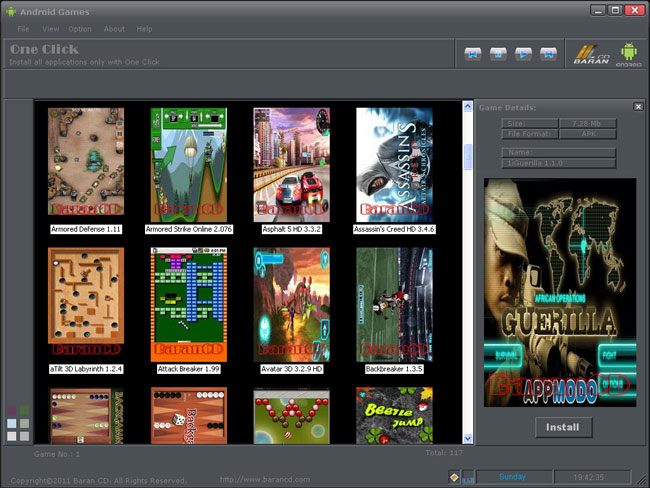Click the 'Total: 117' status text
This screenshot has width=650, height=488.
(444, 453)
